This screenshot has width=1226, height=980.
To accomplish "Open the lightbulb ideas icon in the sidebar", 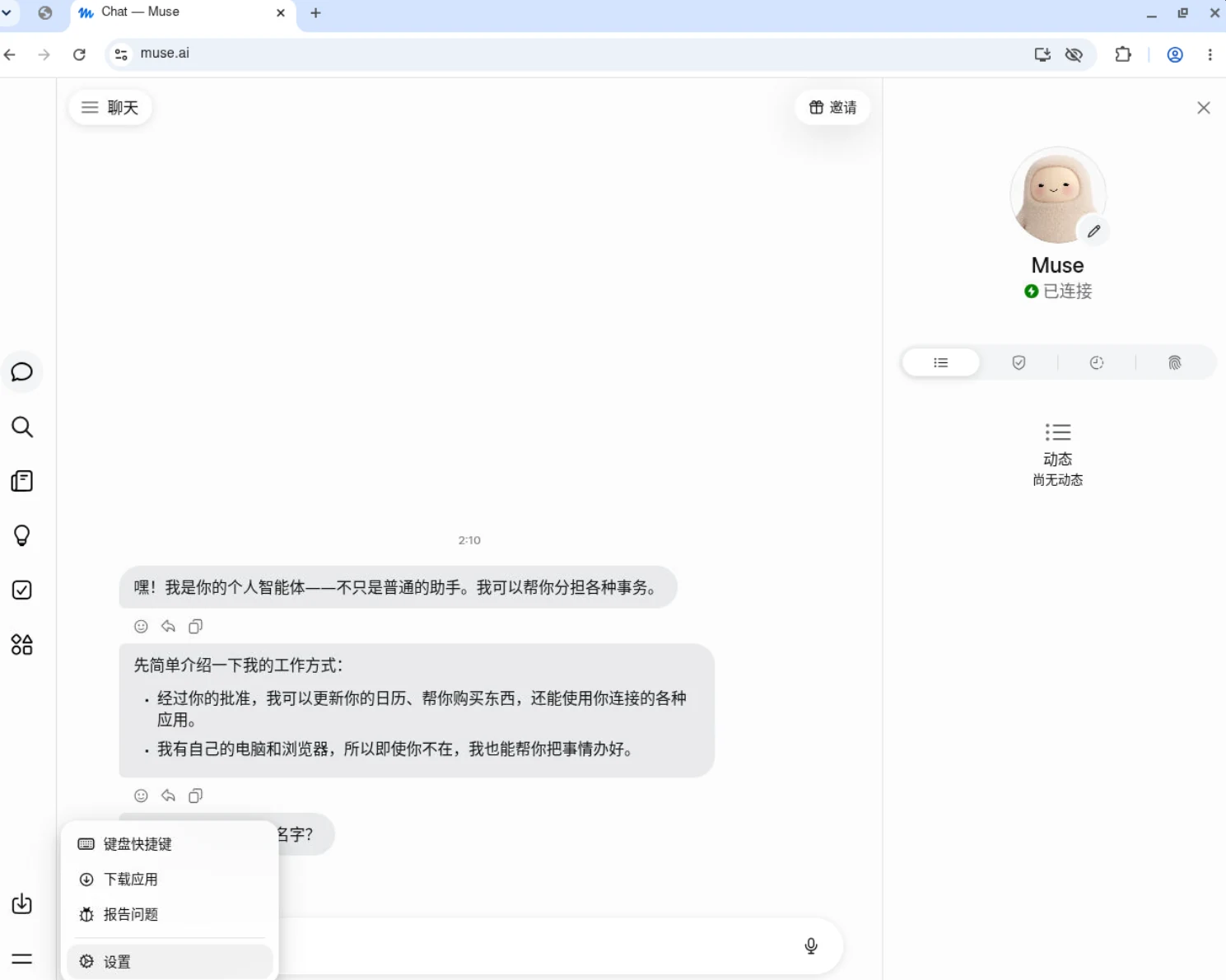I will (22, 535).
